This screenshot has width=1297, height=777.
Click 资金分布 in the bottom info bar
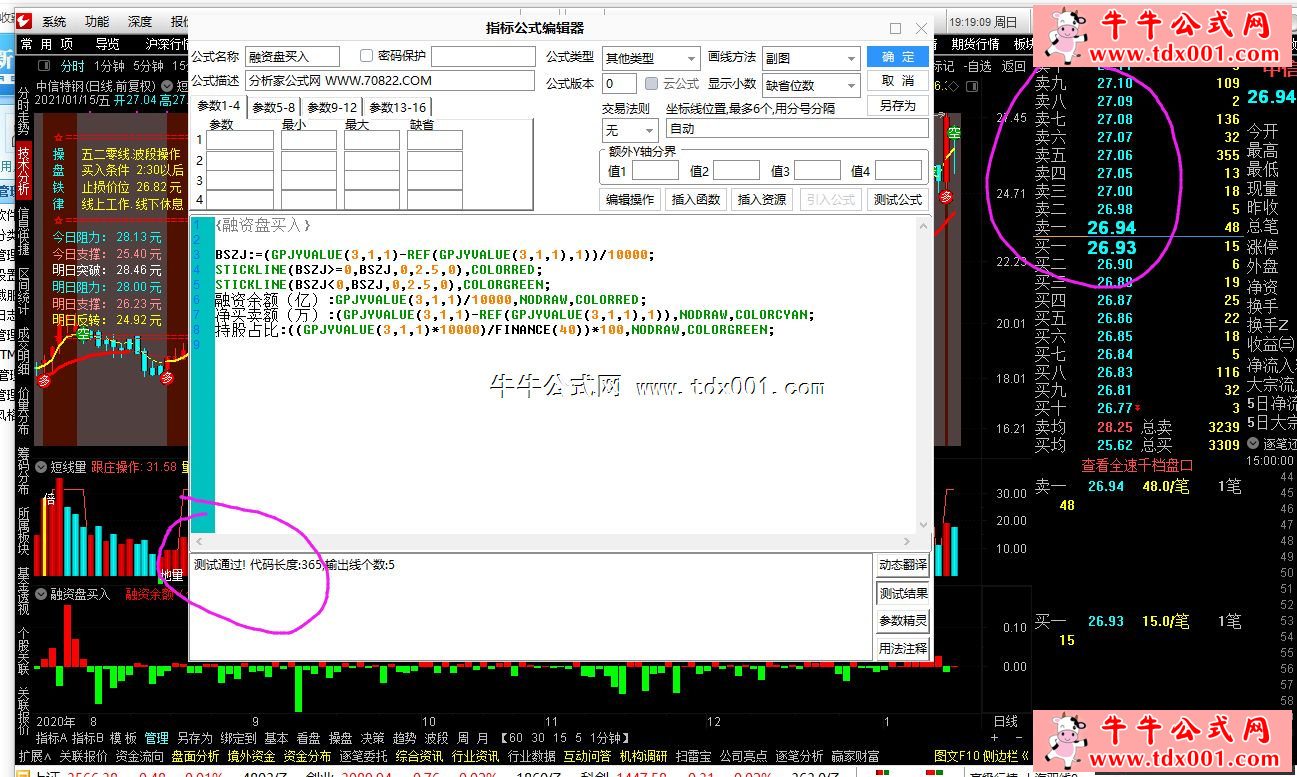307,756
